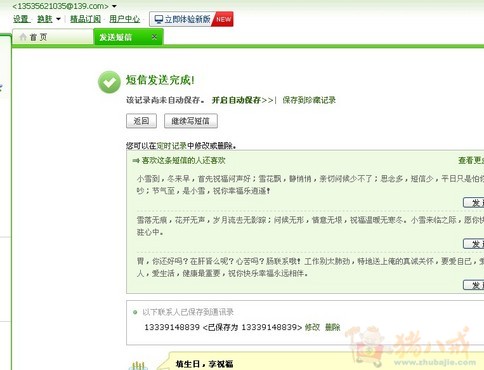Click 保存到珍藏记录 link
This screenshot has height=370, width=484.
[x=309, y=100]
